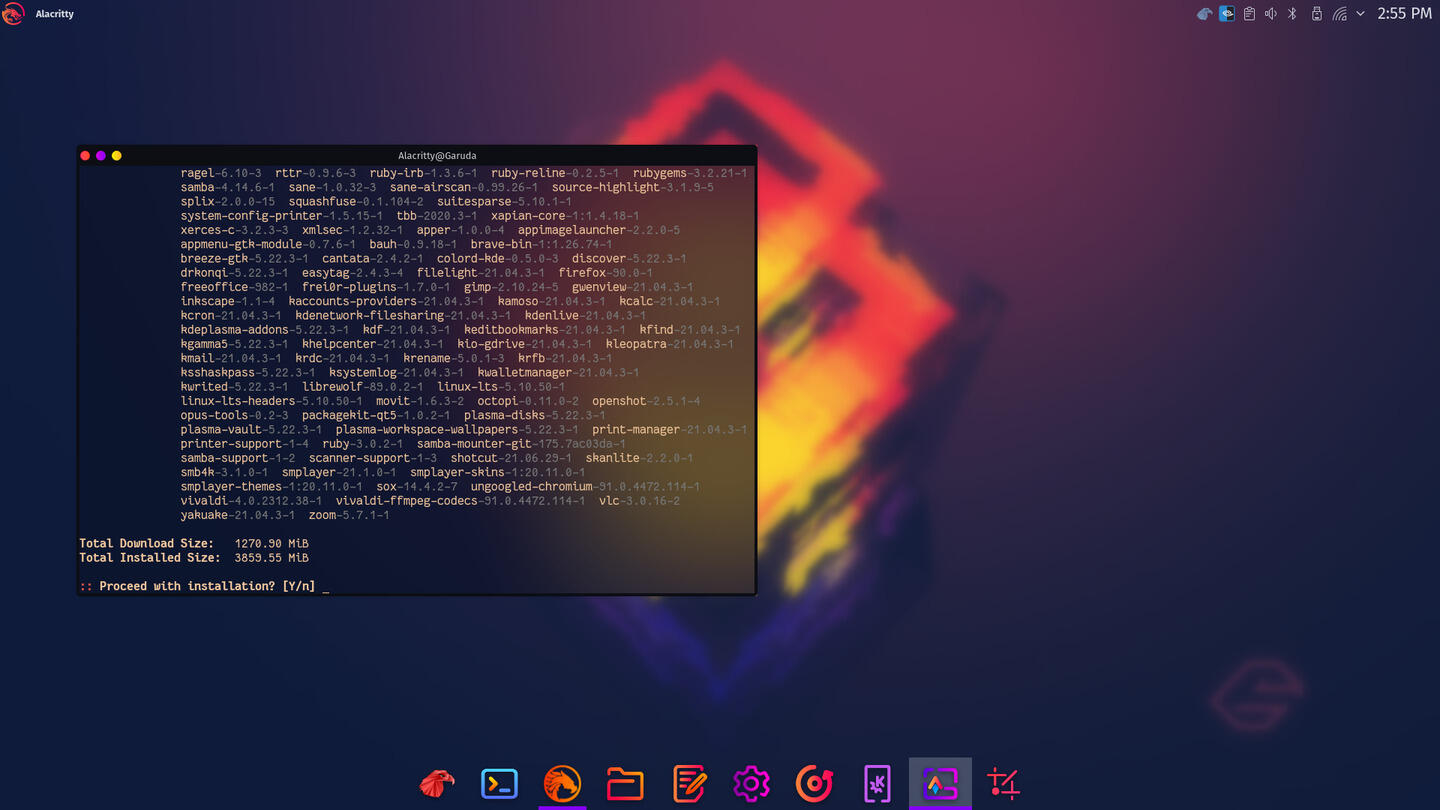
Task: Click the red window button on Alacritty
Action: point(85,156)
